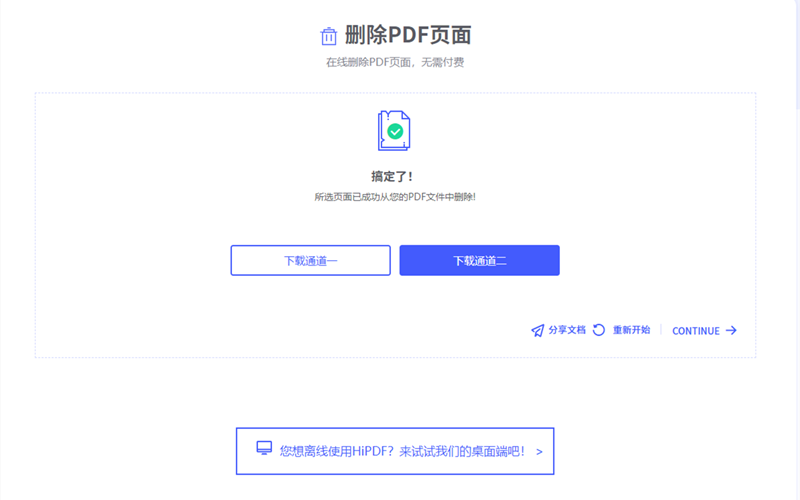Expand the HiPDF desktop banner chevron
The width and height of the screenshot is (800, 500).
coord(539,451)
